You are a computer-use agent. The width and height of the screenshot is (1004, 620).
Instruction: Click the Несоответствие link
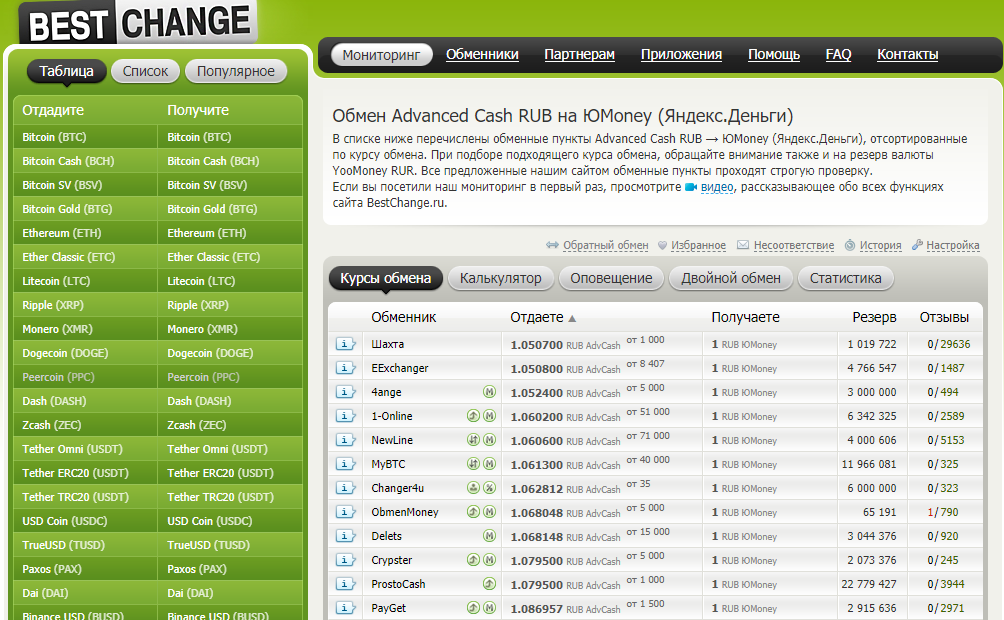pyautogui.click(x=793, y=245)
